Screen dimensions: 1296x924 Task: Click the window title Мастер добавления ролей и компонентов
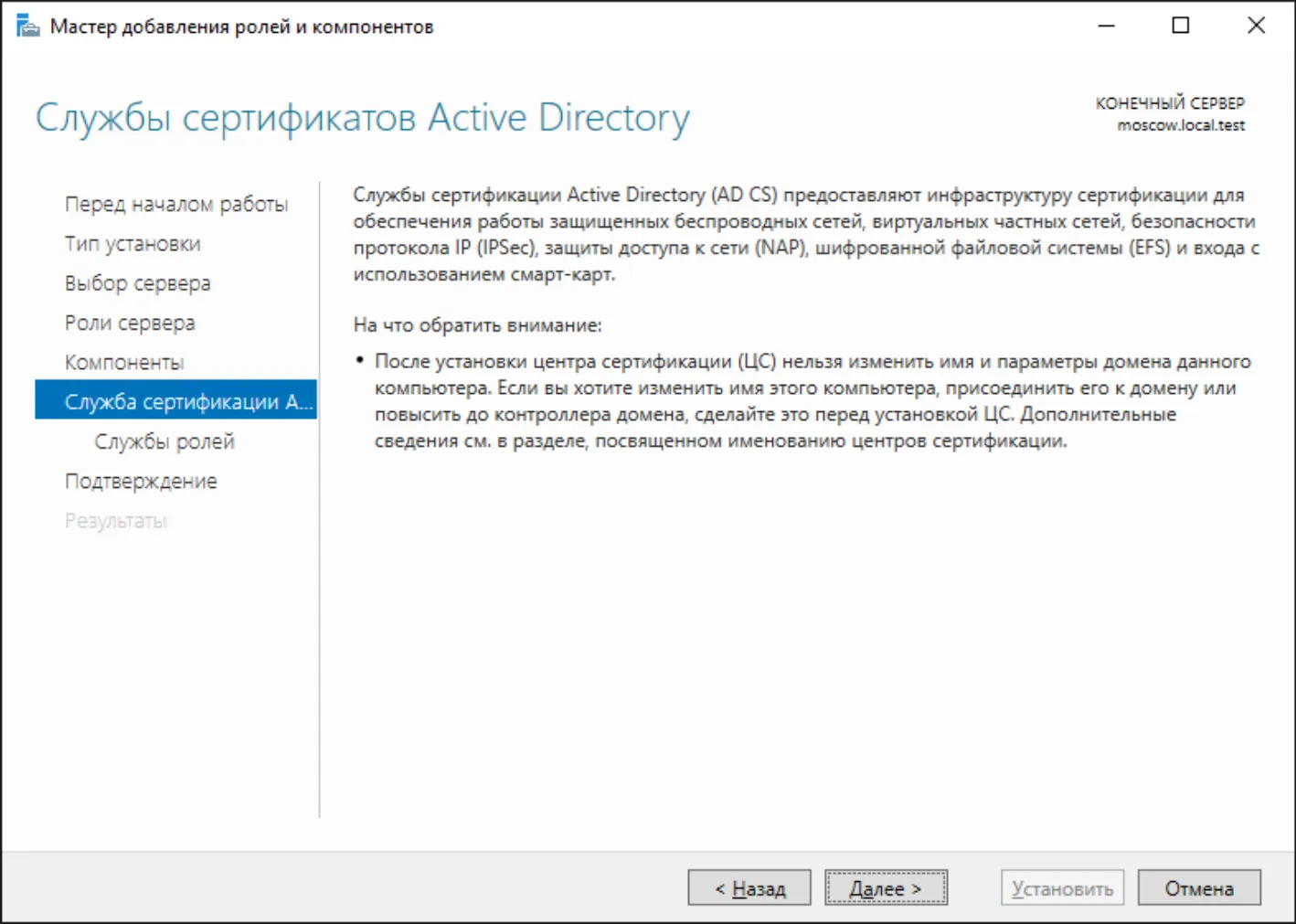[241, 27]
